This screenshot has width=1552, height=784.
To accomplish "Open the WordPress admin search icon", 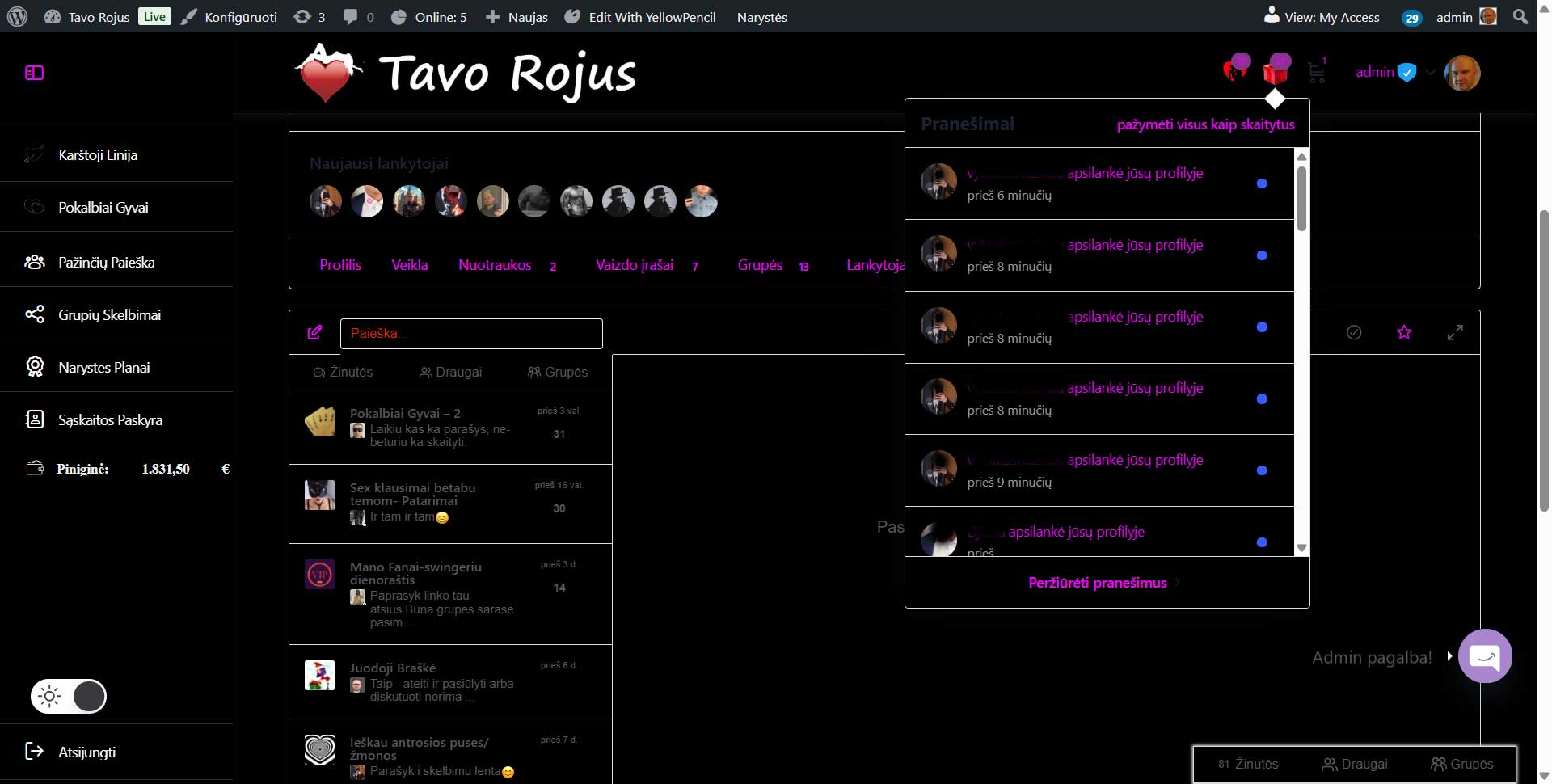I will [1520, 17].
